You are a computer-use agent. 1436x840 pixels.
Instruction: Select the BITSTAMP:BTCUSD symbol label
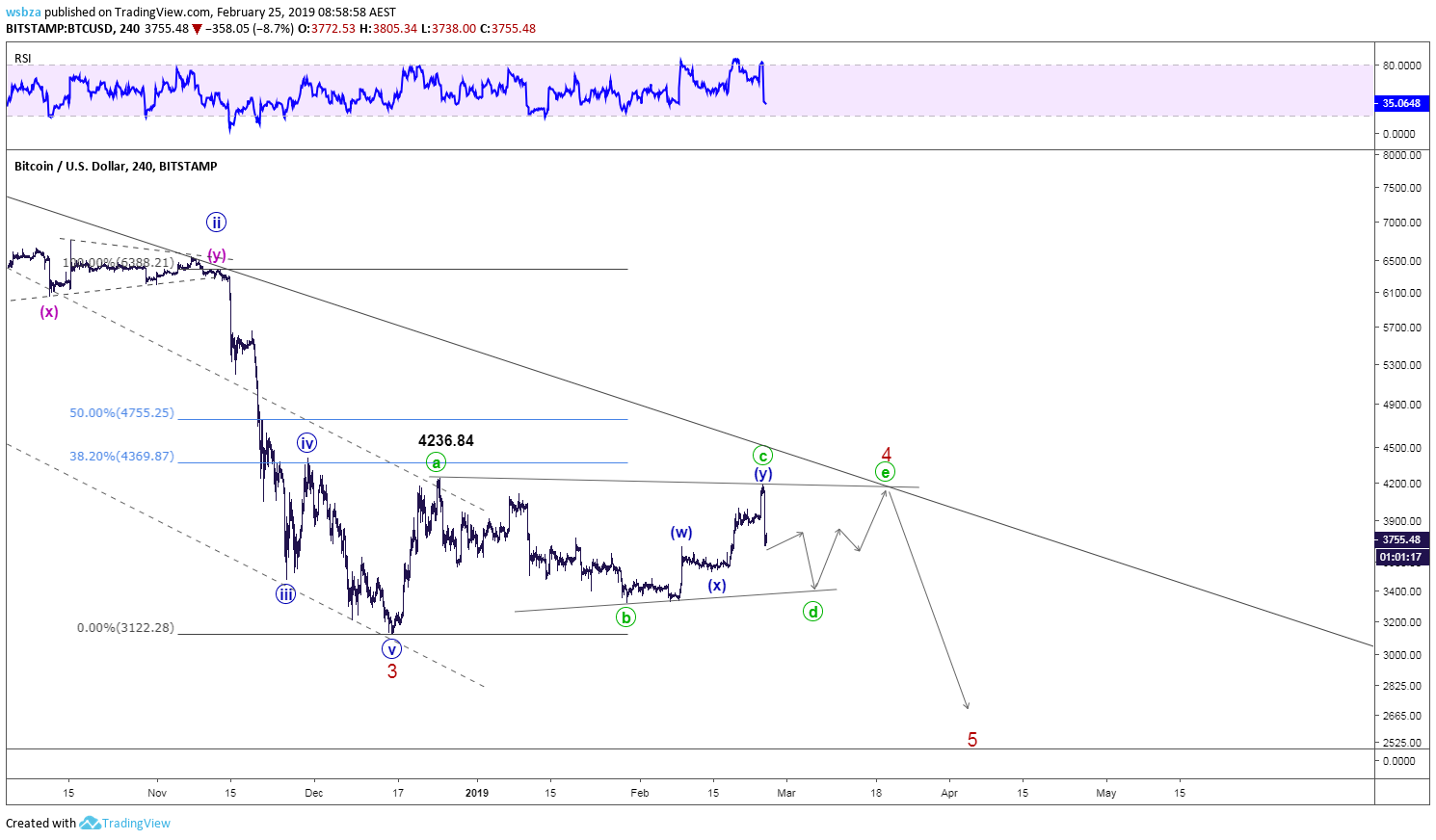click(x=59, y=29)
